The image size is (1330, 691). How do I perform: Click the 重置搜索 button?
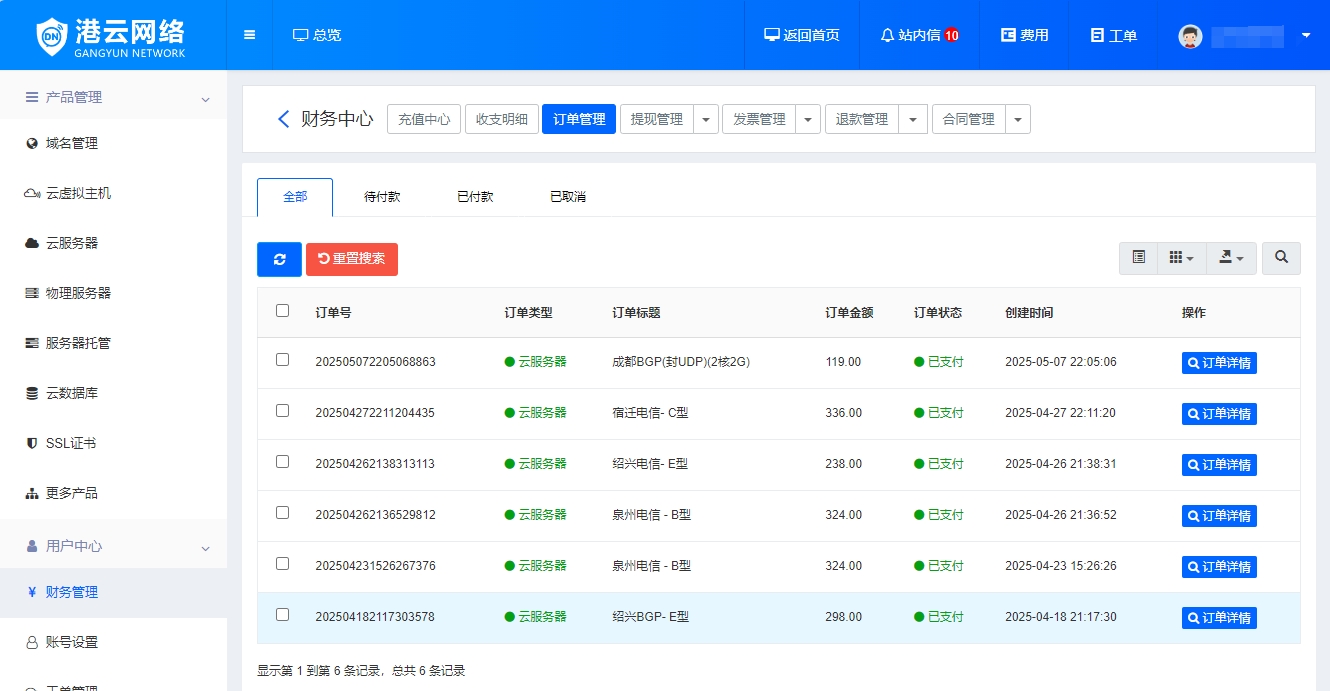pos(352,258)
